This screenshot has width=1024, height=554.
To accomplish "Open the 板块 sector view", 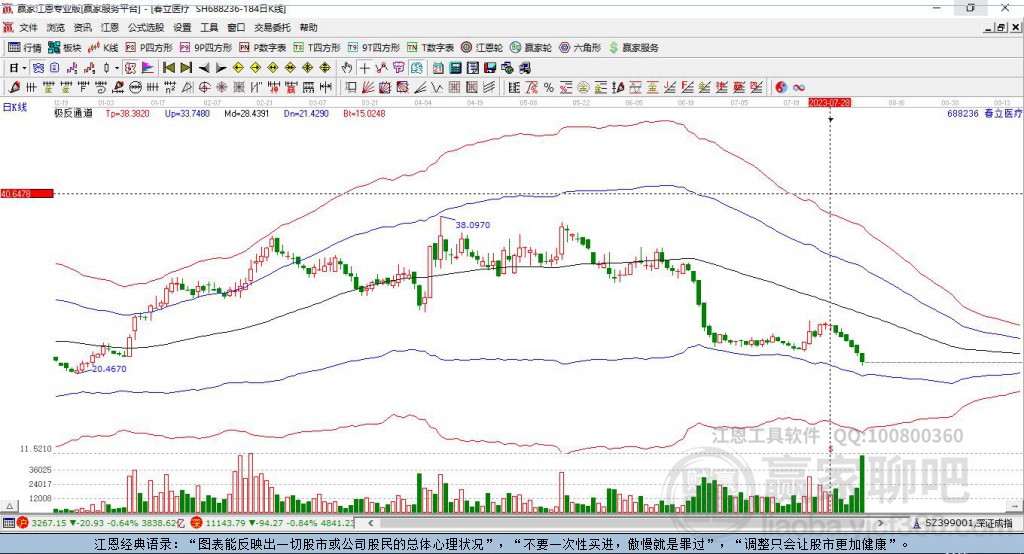I will pos(65,48).
